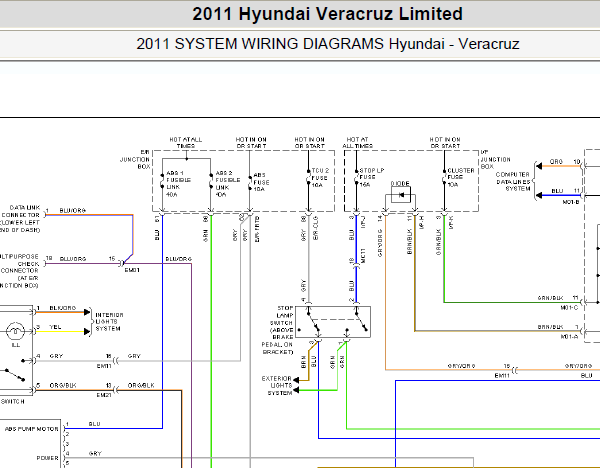Click the 'I/P-K' vertical label
Image resolution: width=600 pixels, height=468 pixels.
point(451,222)
